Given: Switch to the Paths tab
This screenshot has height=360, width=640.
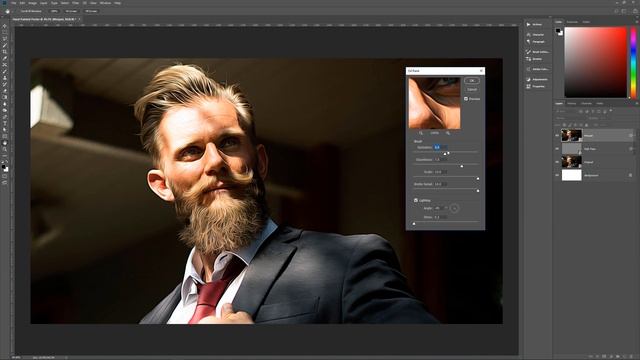Looking at the screenshot, I should [x=600, y=103].
